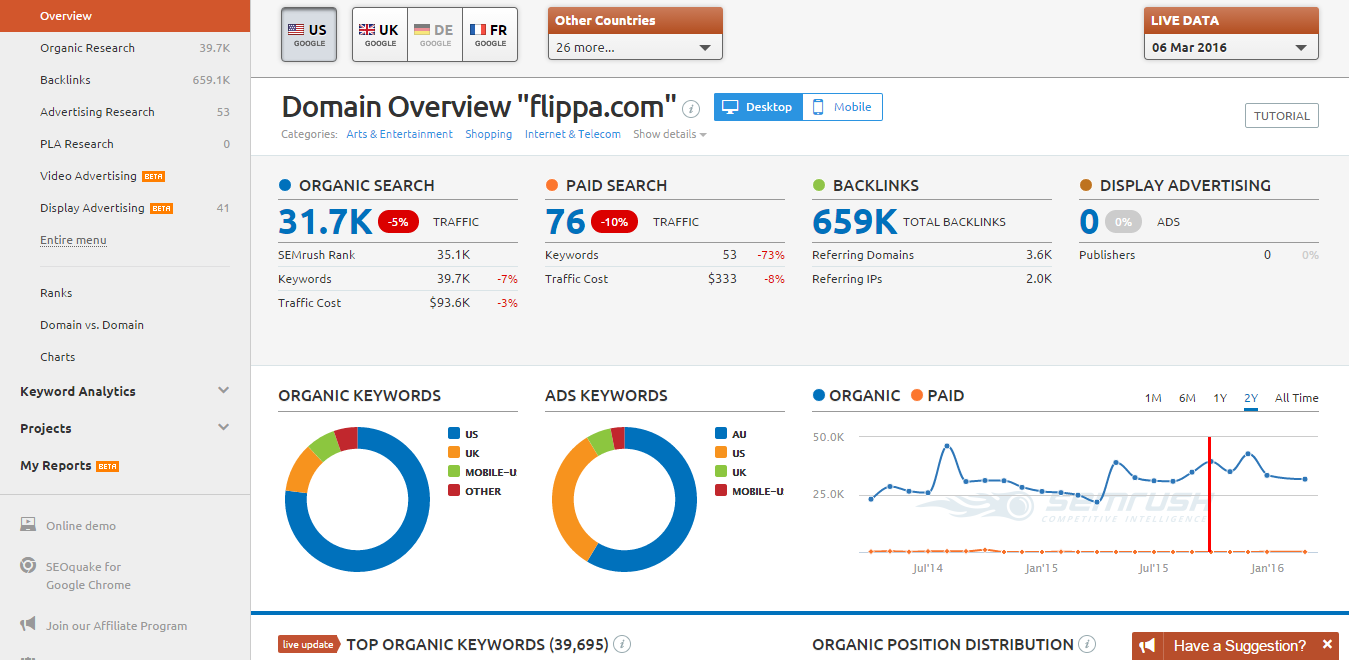The height and width of the screenshot is (660, 1349).
Task: Open the Shopping category link
Action: coord(489,134)
